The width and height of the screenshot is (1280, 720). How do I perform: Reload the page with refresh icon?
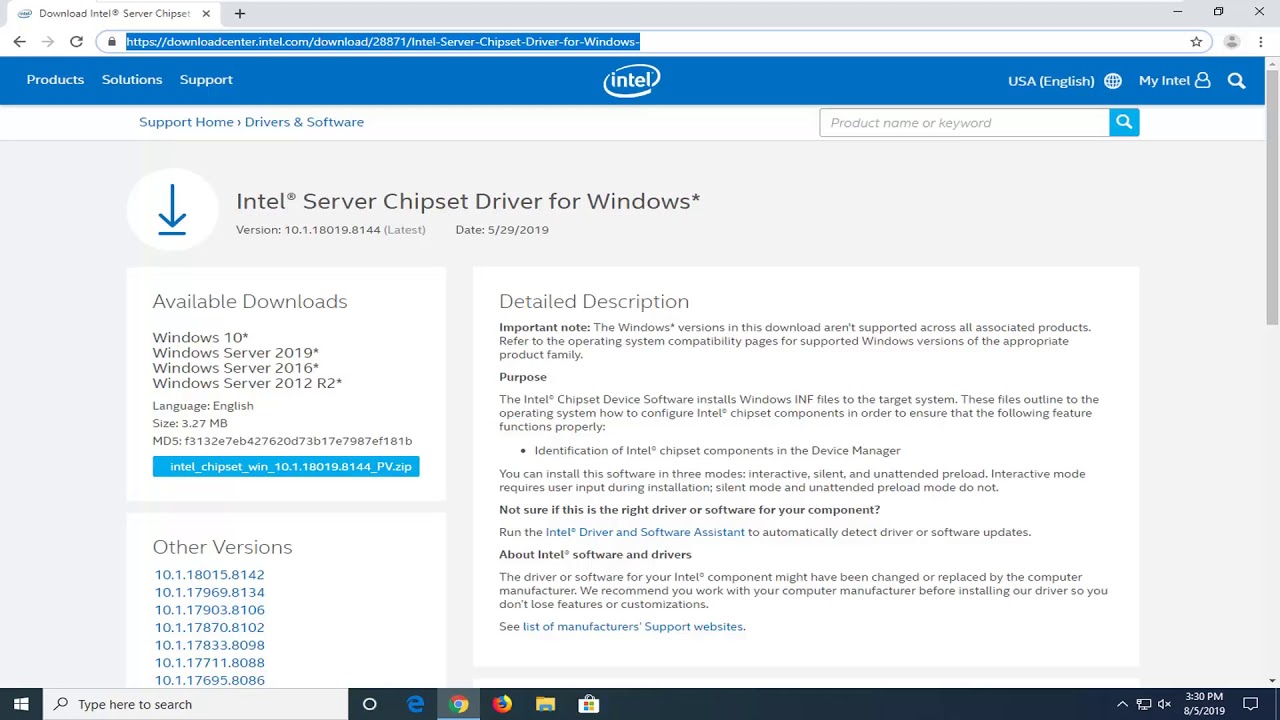tap(76, 41)
